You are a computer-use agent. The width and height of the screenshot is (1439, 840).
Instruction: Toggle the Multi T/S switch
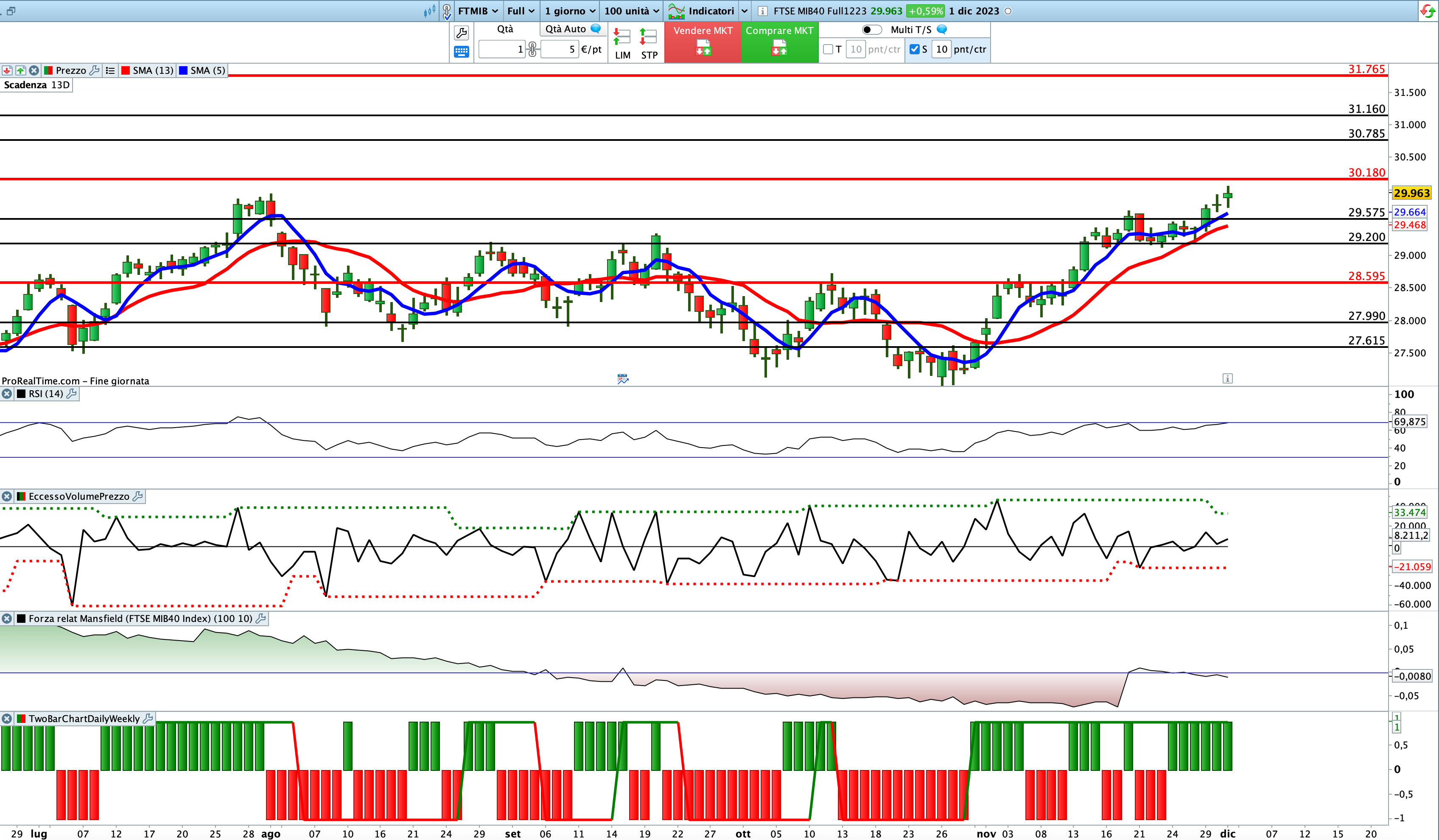click(871, 30)
